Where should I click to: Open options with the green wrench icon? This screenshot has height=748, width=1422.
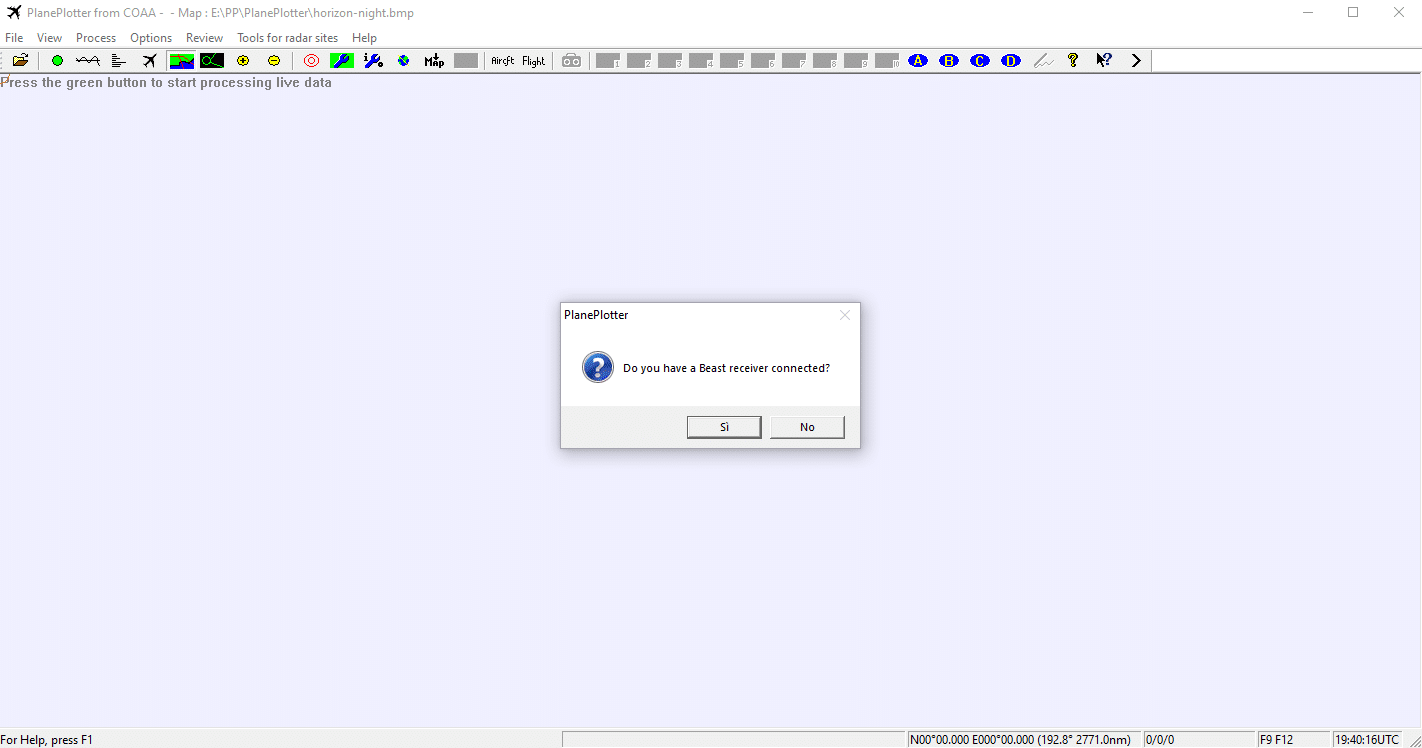(342, 61)
